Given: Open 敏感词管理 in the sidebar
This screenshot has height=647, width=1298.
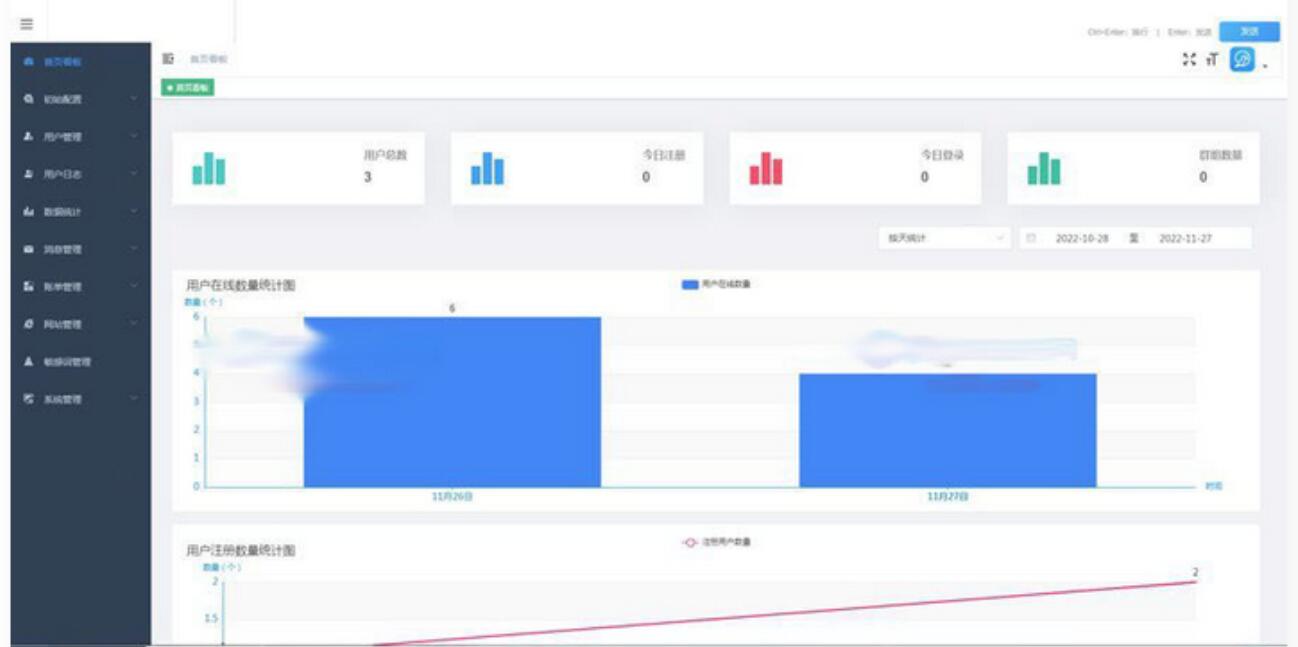Looking at the screenshot, I should pos(81,361).
